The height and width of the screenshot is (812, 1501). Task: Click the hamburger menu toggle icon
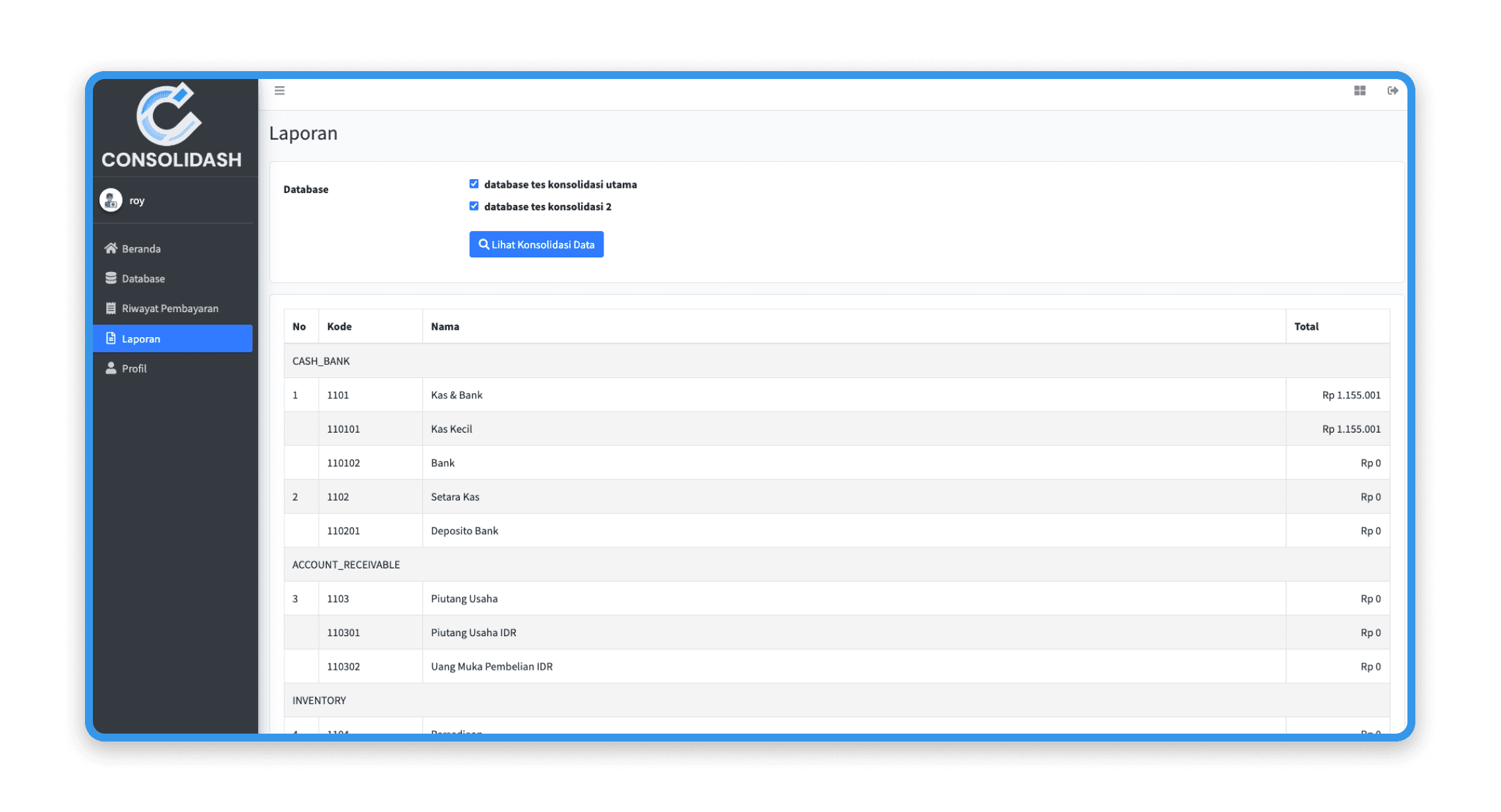(x=279, y=91)
